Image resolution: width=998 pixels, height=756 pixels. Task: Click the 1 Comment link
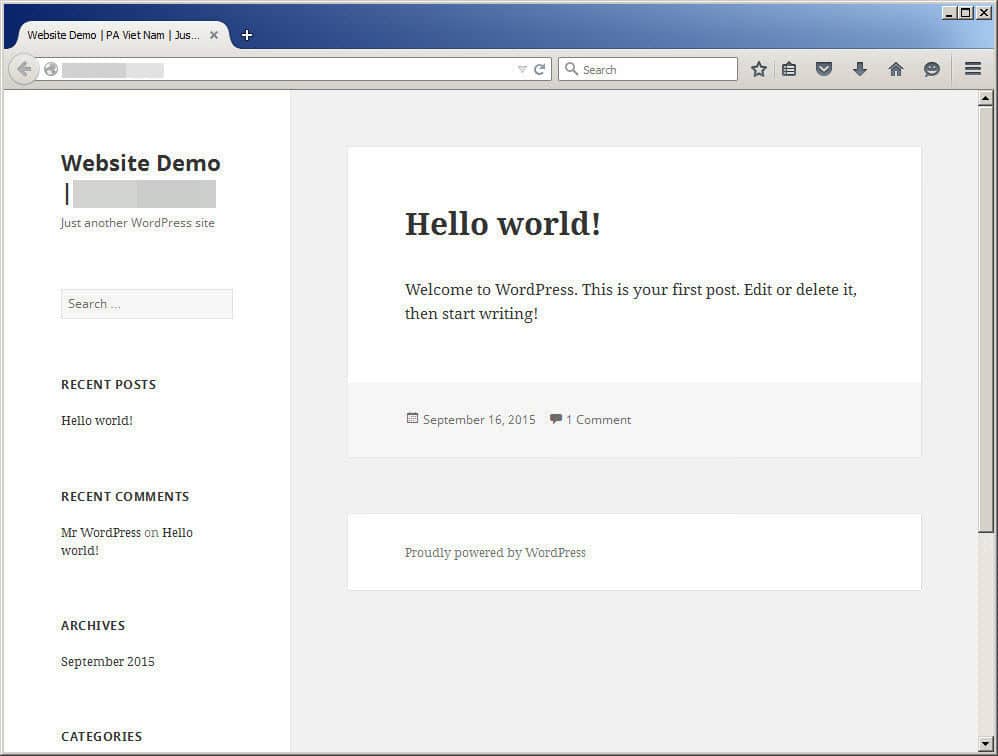[x=598, y=420]
